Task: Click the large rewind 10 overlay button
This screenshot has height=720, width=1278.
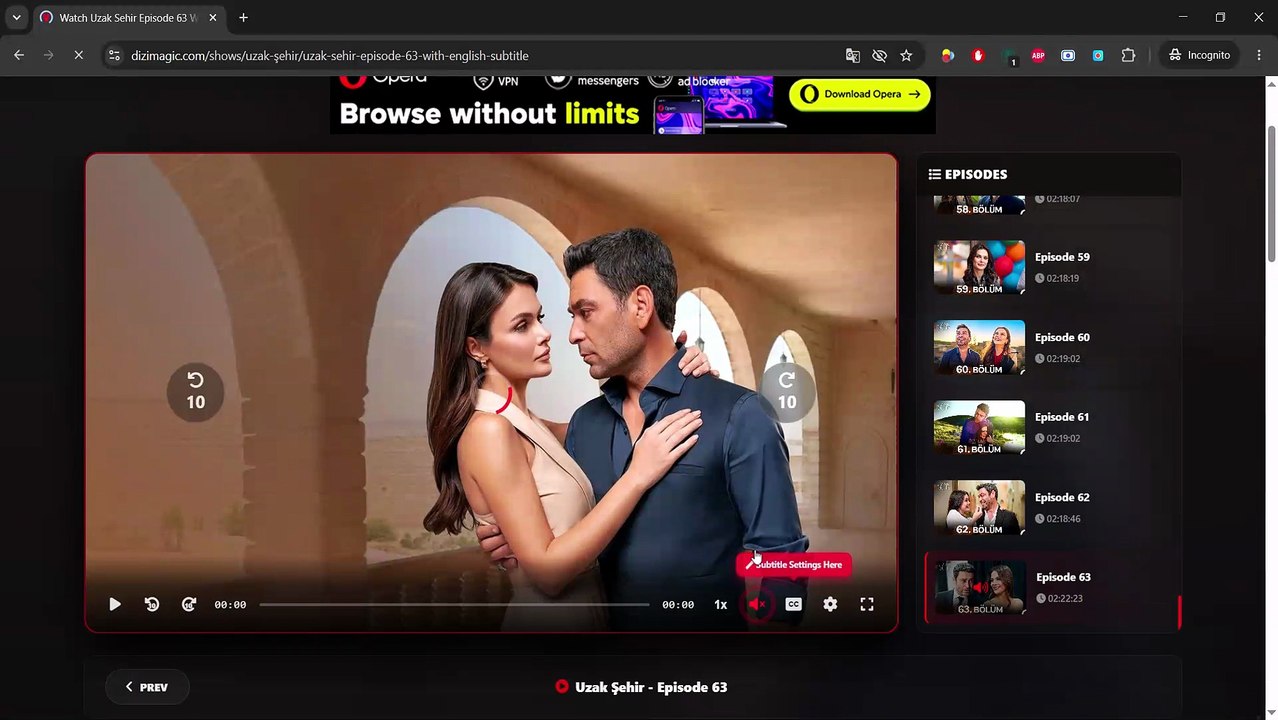Action: point(195,391)
